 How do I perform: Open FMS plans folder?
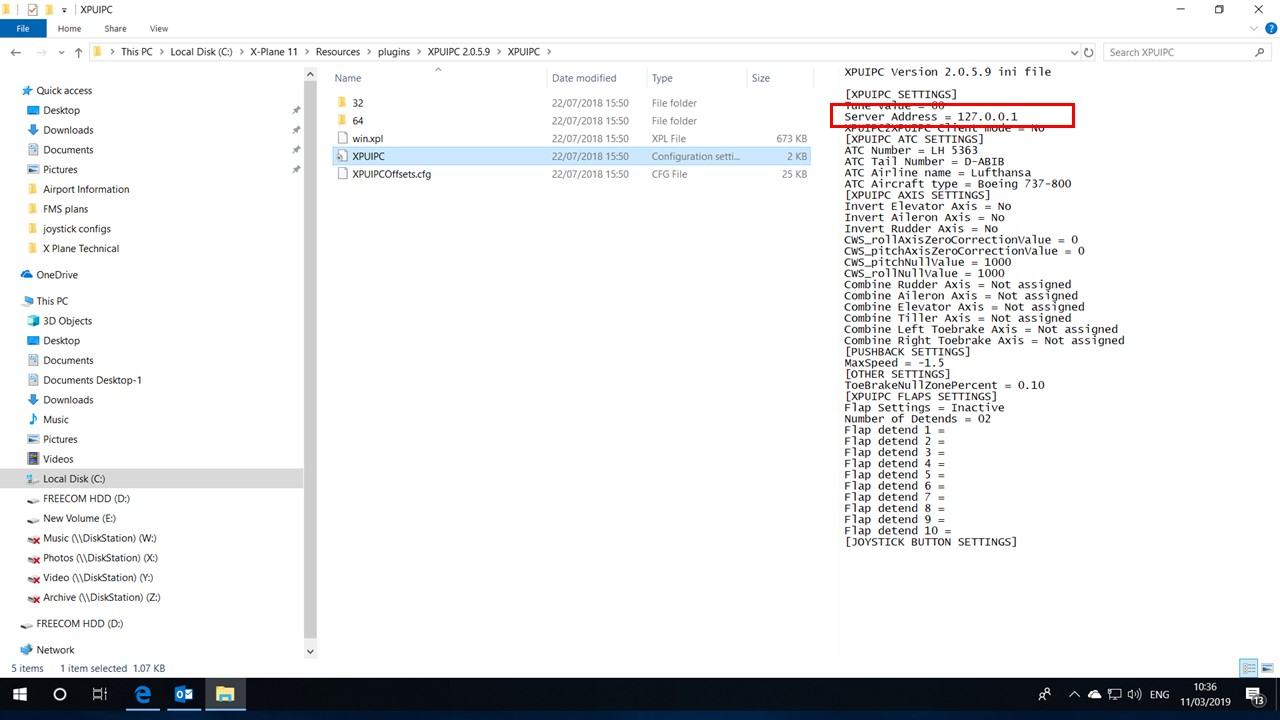click(x=65, y=209)
